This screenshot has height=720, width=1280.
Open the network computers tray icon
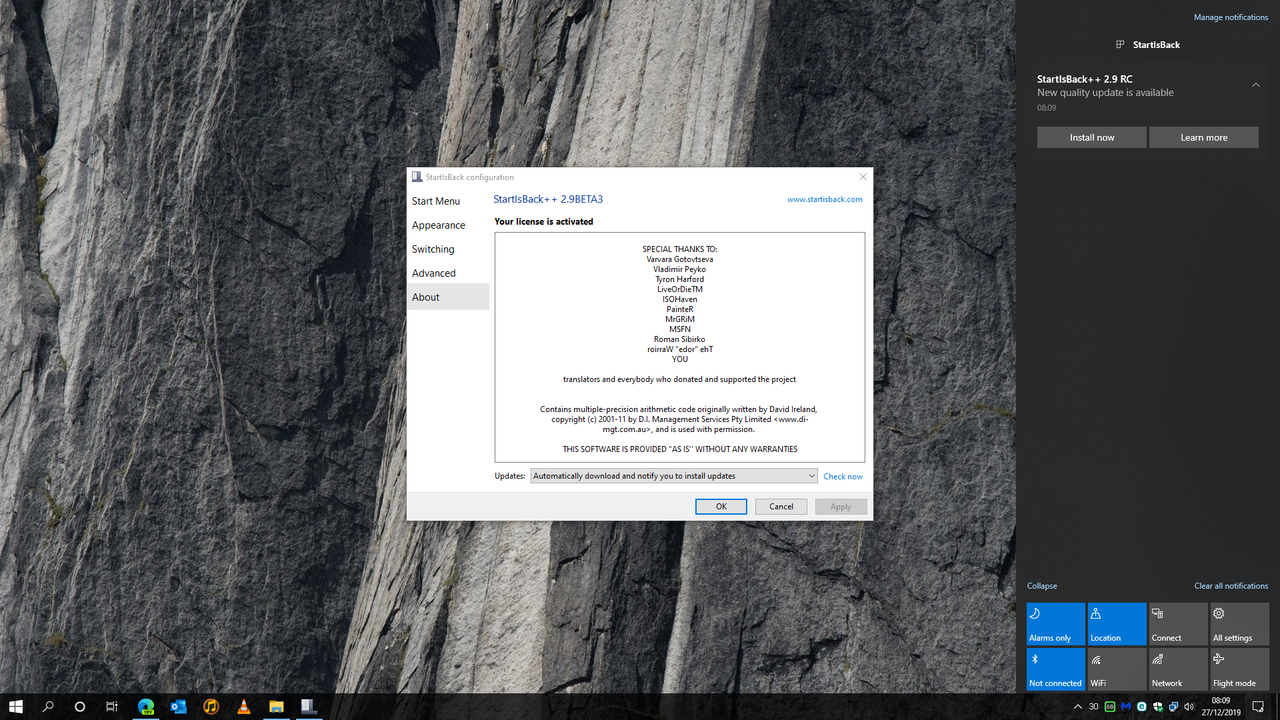pyautogui.click(x=1173, y=706)
